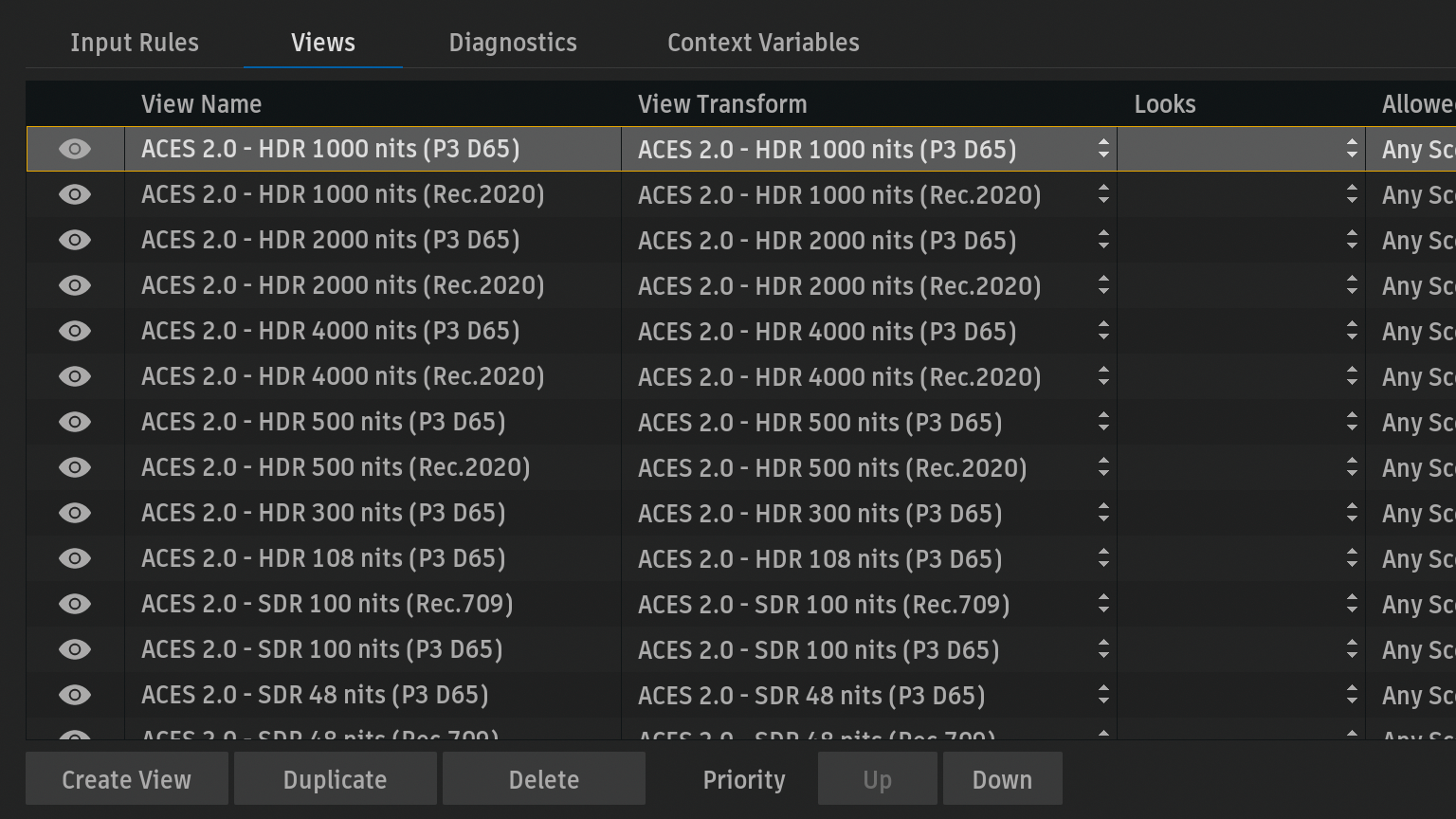Select view name ACES 2.0 - HDR 108 nits (P3 D65)
This screenshot has width=1456, height=819.
[323, 558]
